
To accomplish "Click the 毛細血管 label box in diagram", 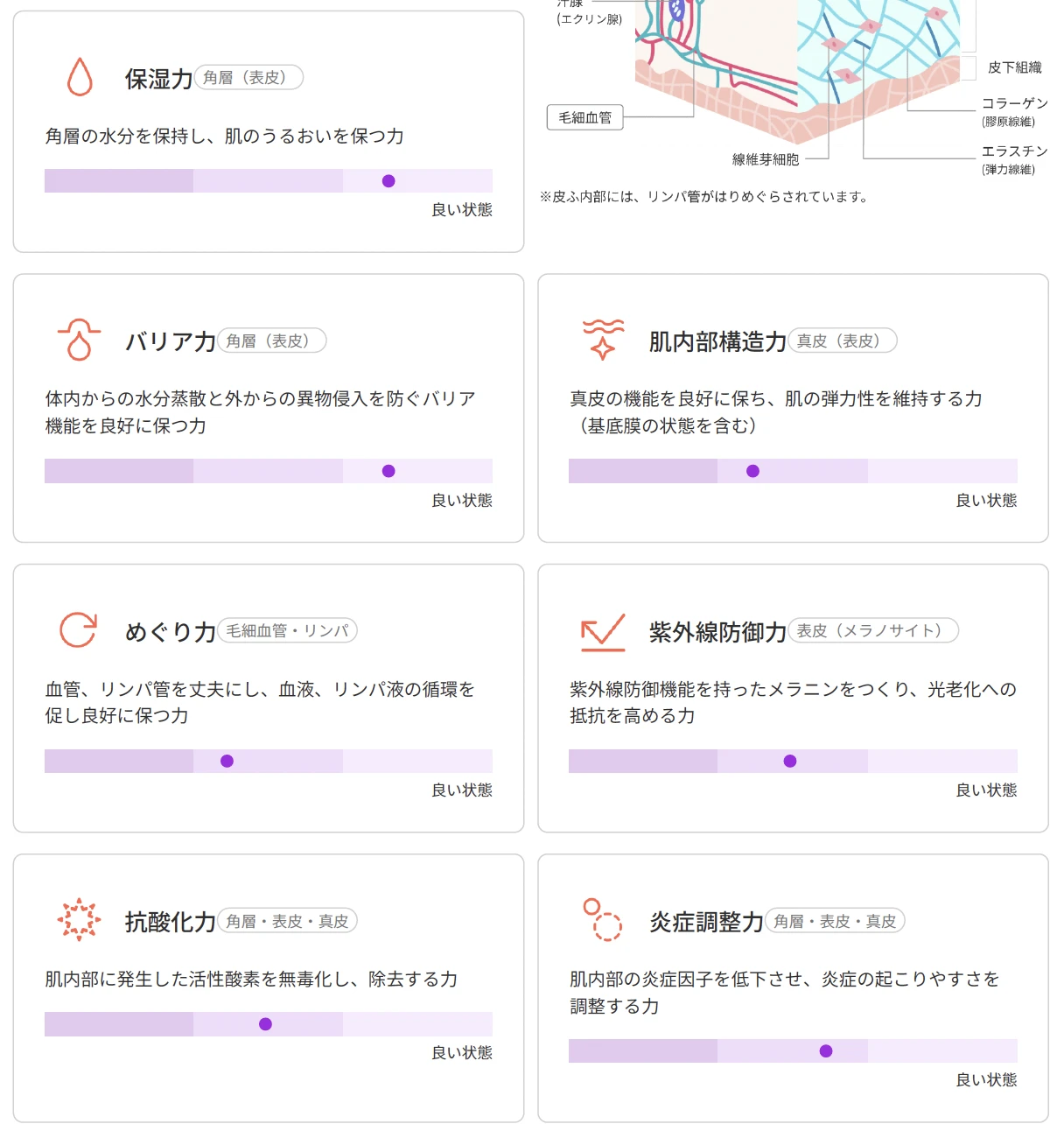I will (x=584, y=117).
